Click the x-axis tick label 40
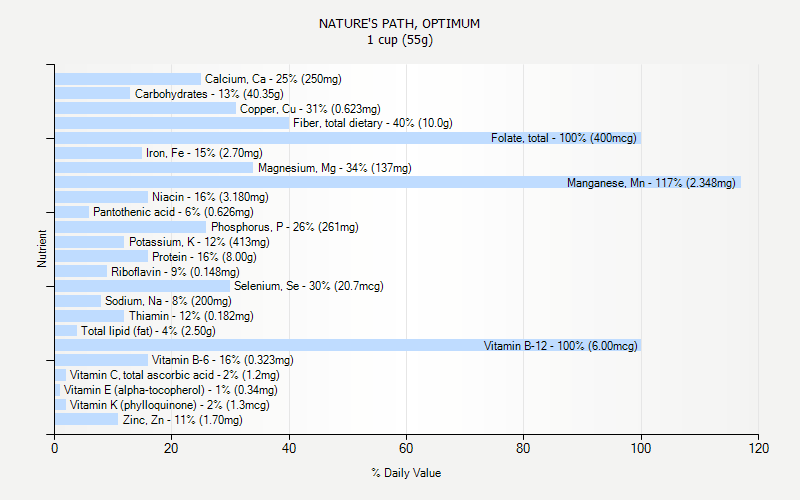The width and height of the screenshot is (800, 500). (x=289, y=448)
